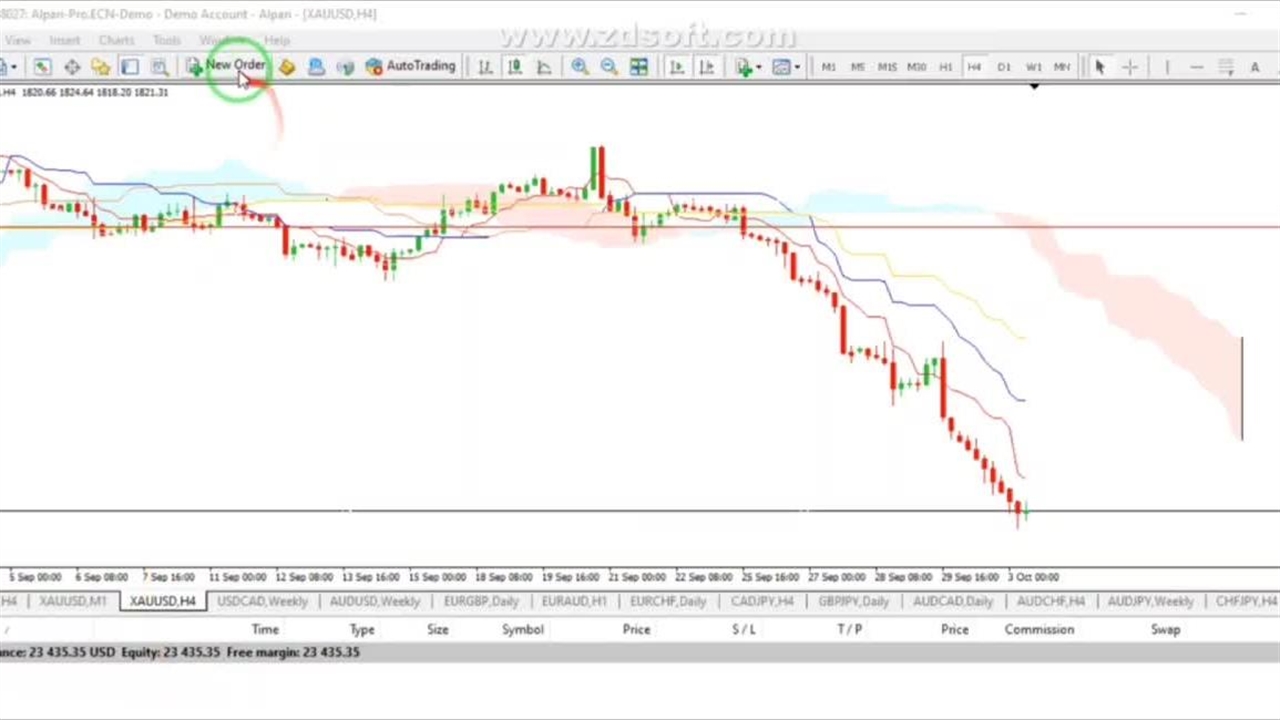Image resolution: width=1280 pixels, height=720 pixels.
Task: Toggle the AutoTrading button
Action: (x=410, y=66)
